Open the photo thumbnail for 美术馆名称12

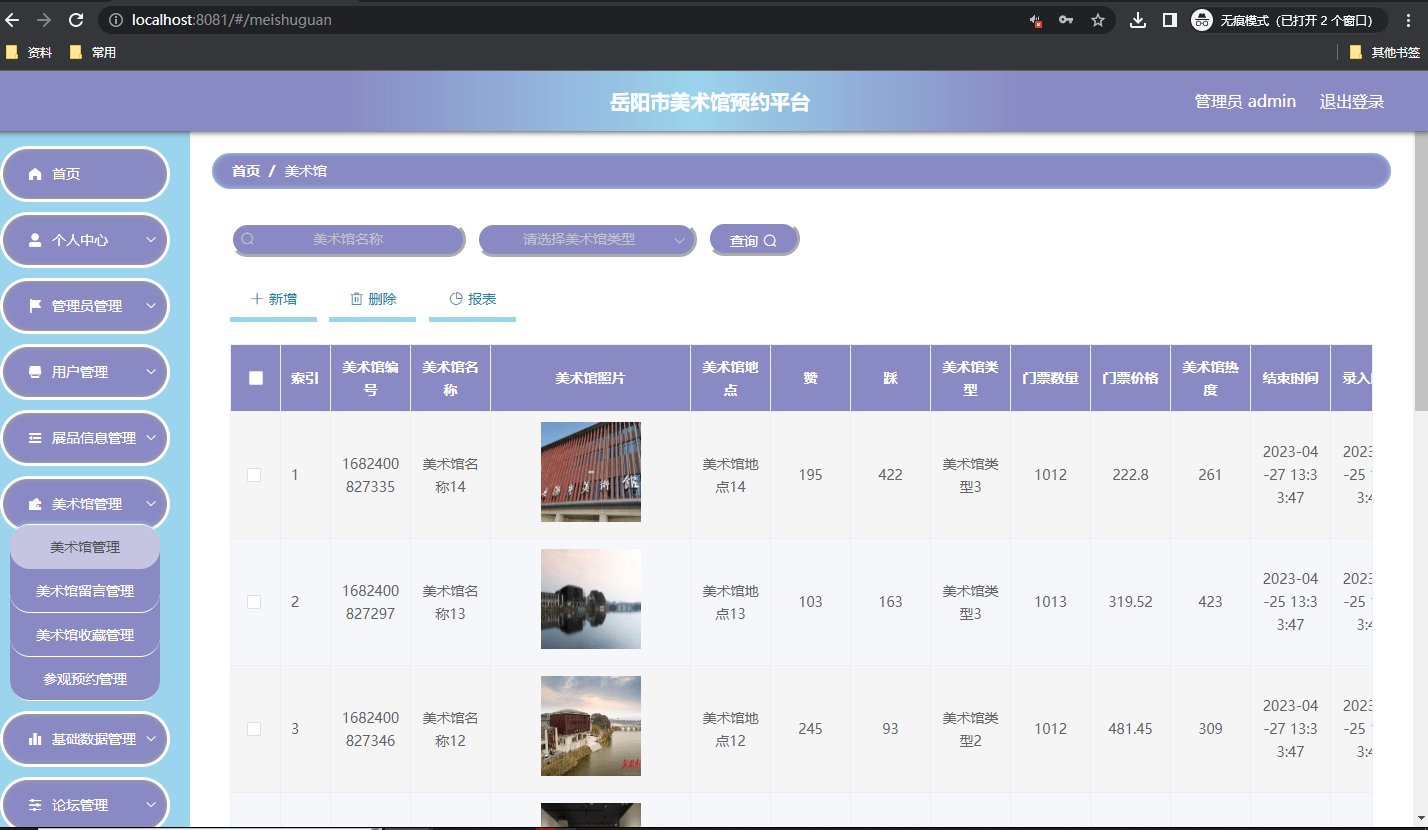tap(591, 726)
